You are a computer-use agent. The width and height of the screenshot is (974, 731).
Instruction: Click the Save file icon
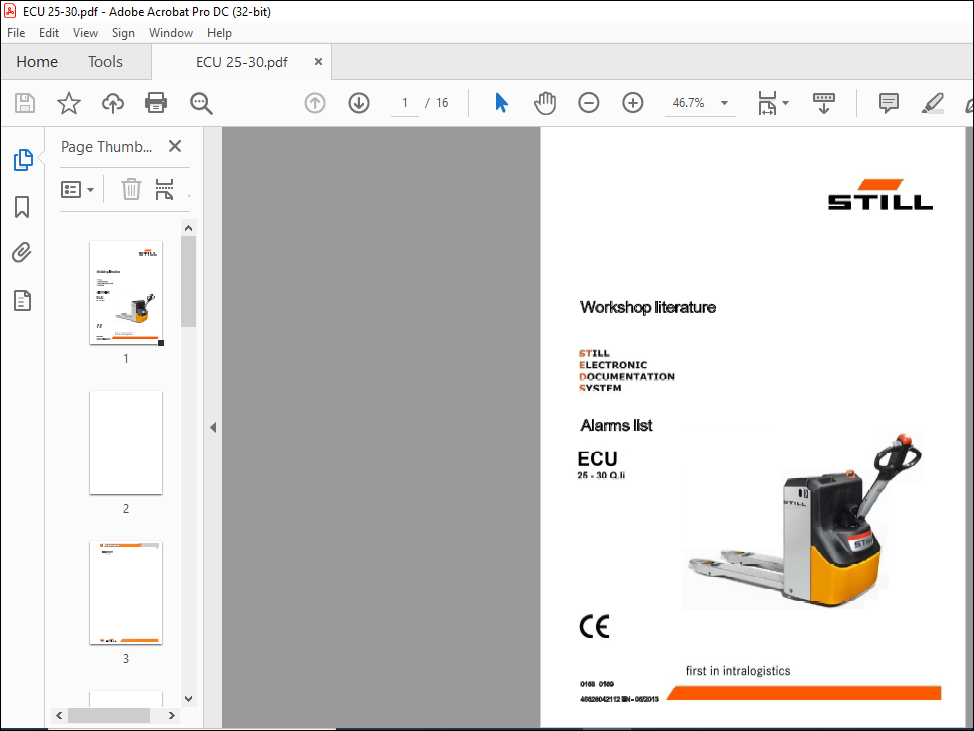(25, 103)
